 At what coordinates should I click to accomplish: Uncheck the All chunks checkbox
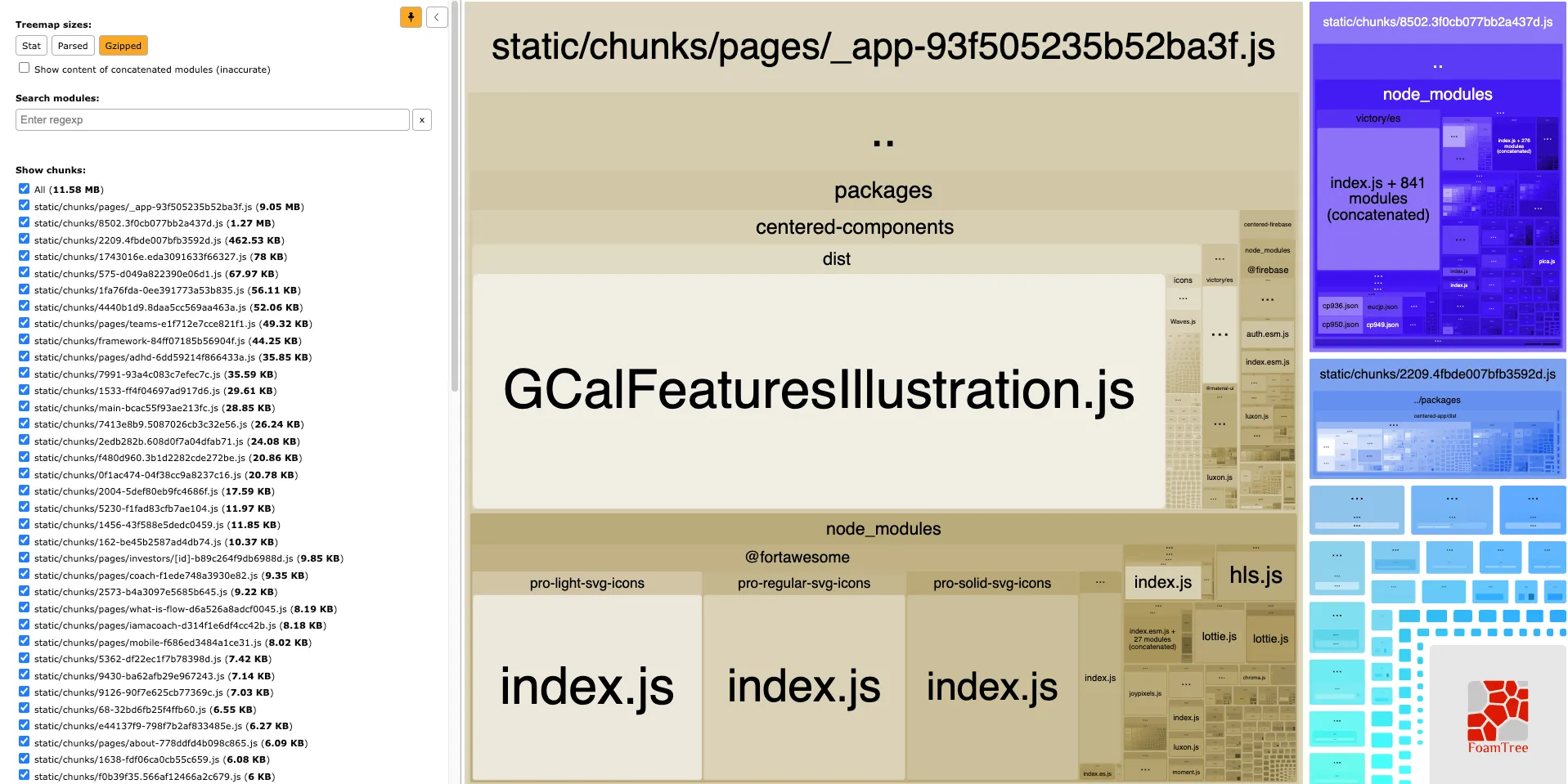[x=24, y=188]
